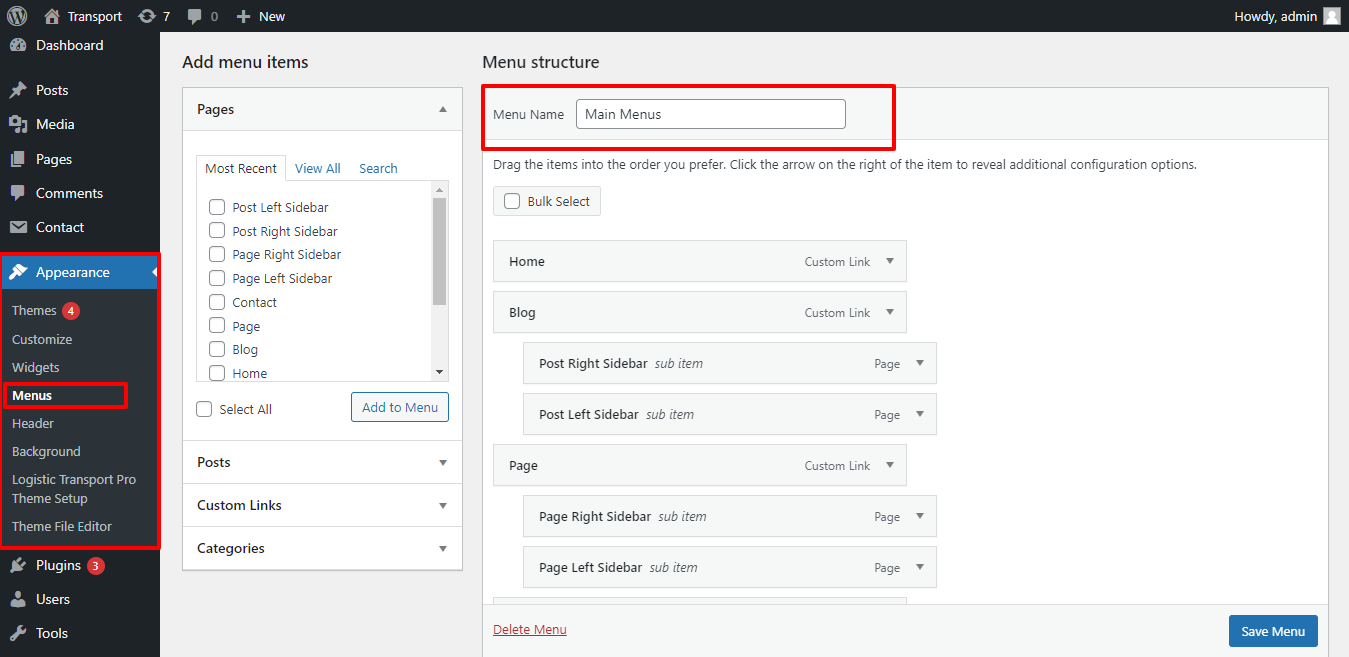Click into the Menu Name text field
Screen dimensions: 1349x657
(710, 114)
